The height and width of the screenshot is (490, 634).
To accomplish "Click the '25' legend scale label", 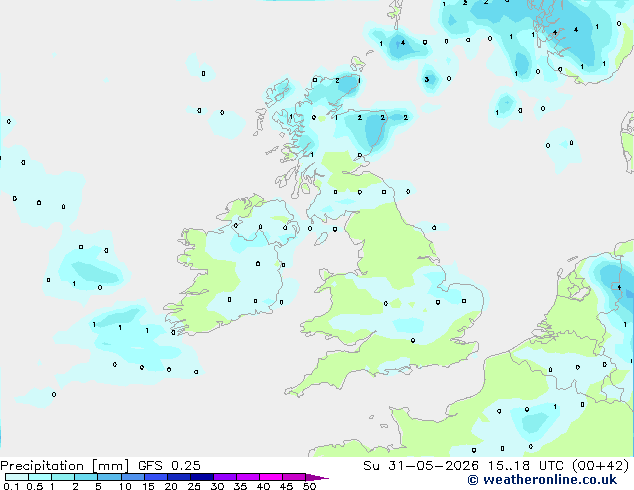I will (x=194, y=486).
